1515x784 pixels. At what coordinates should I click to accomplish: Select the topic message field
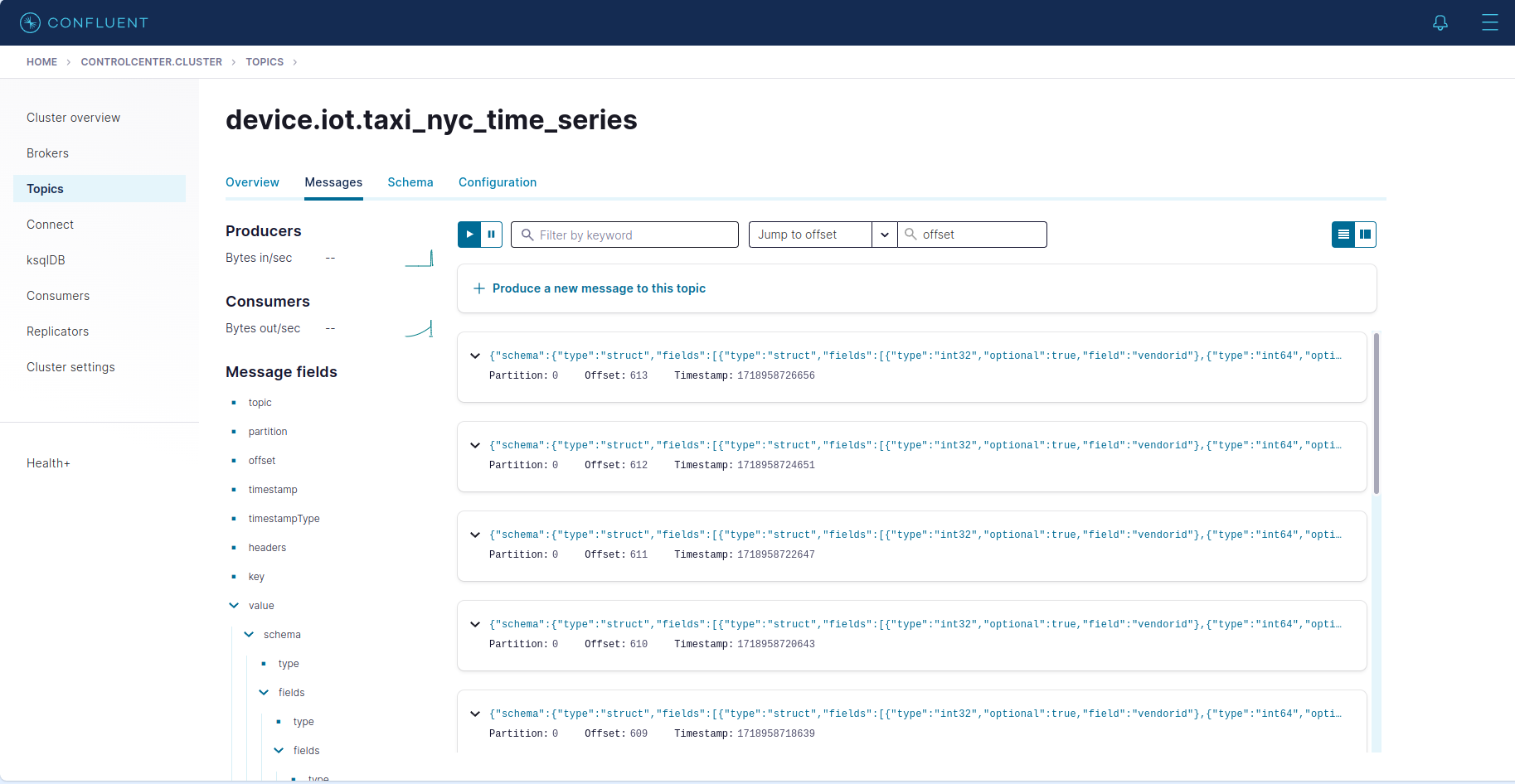point(260,403)
